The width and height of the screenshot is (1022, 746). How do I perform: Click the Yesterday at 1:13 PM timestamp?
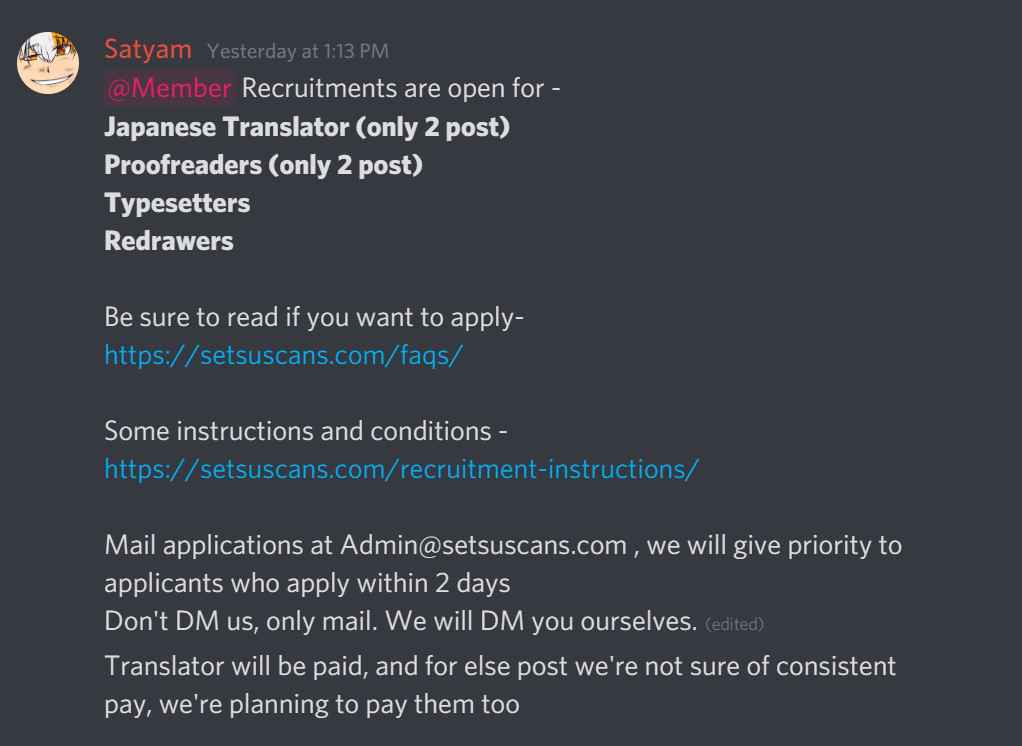click(x=299, y=51)
